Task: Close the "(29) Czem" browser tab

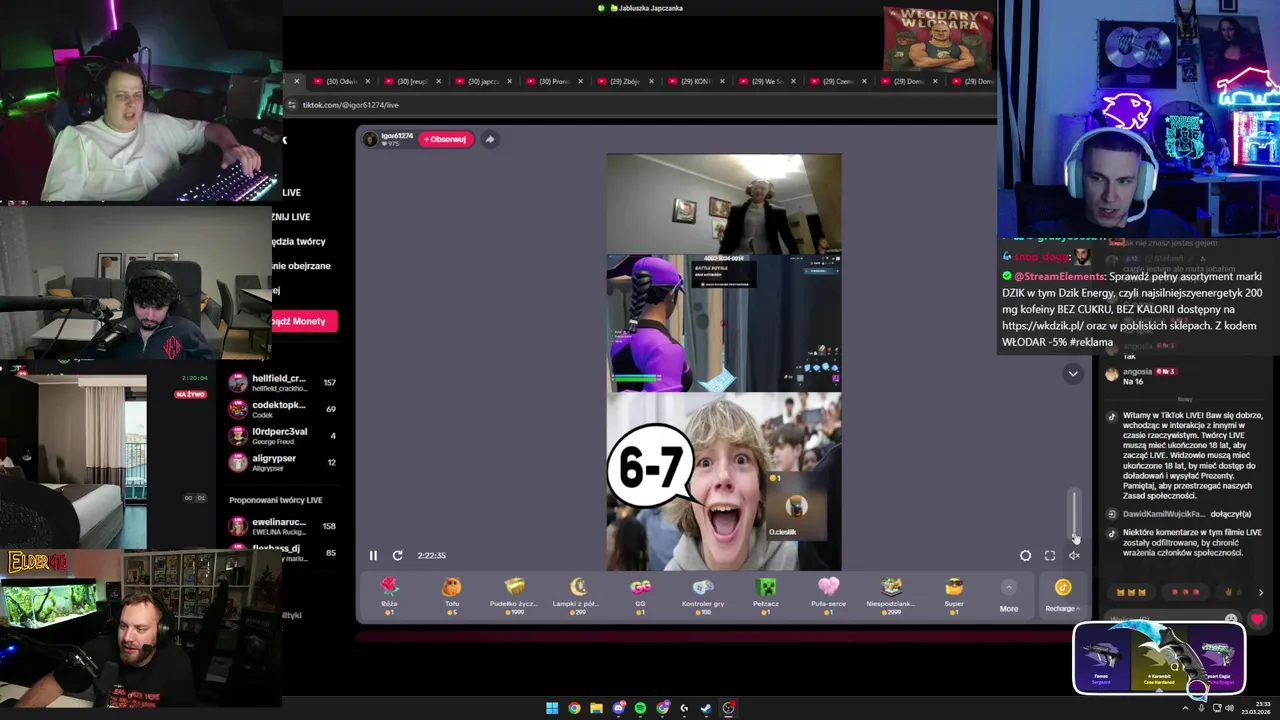Action: (865, 81)
